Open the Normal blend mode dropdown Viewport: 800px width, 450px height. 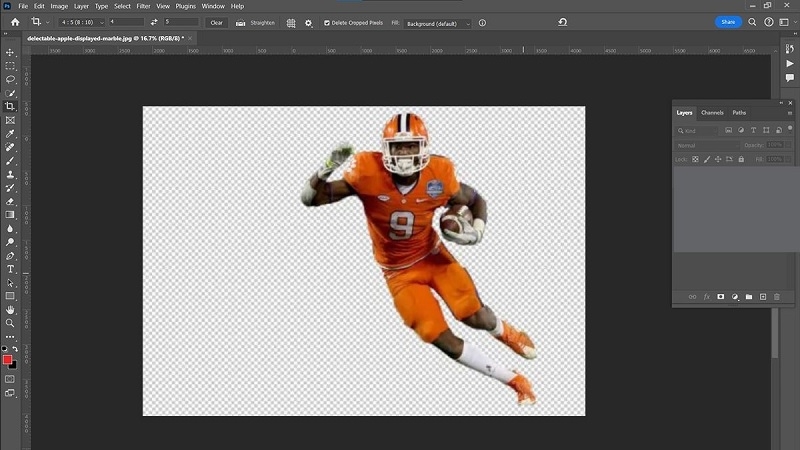(x=707, y=145)
